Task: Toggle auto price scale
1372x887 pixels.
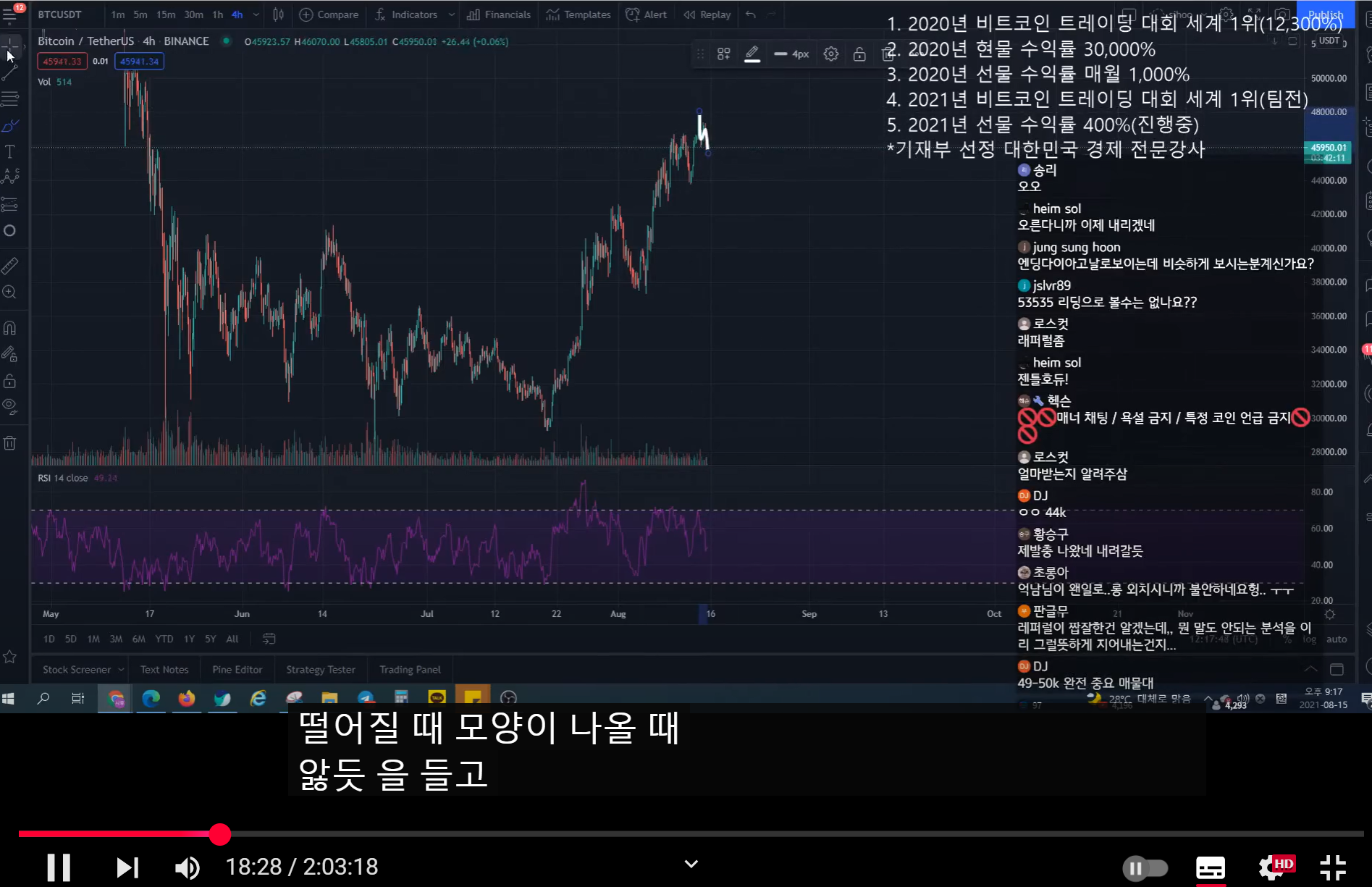Action: [1337, 639]
